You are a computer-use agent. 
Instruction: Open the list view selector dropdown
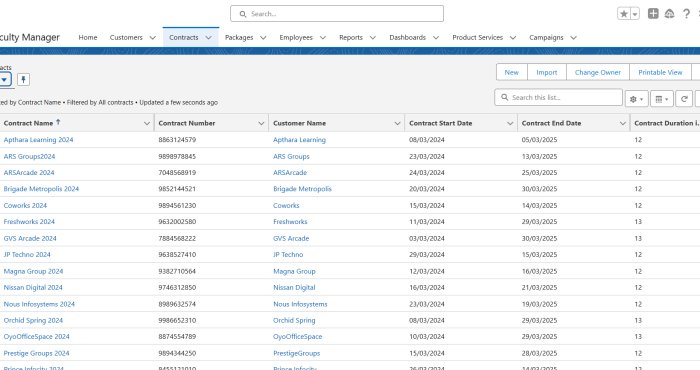(4, 80)
